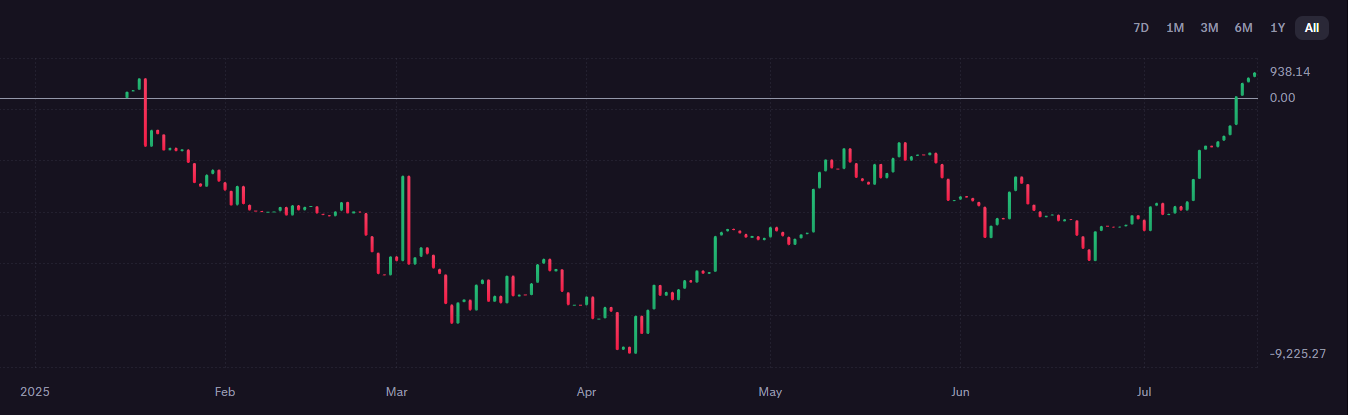Click the long green candle in early May

coord(814,210)
